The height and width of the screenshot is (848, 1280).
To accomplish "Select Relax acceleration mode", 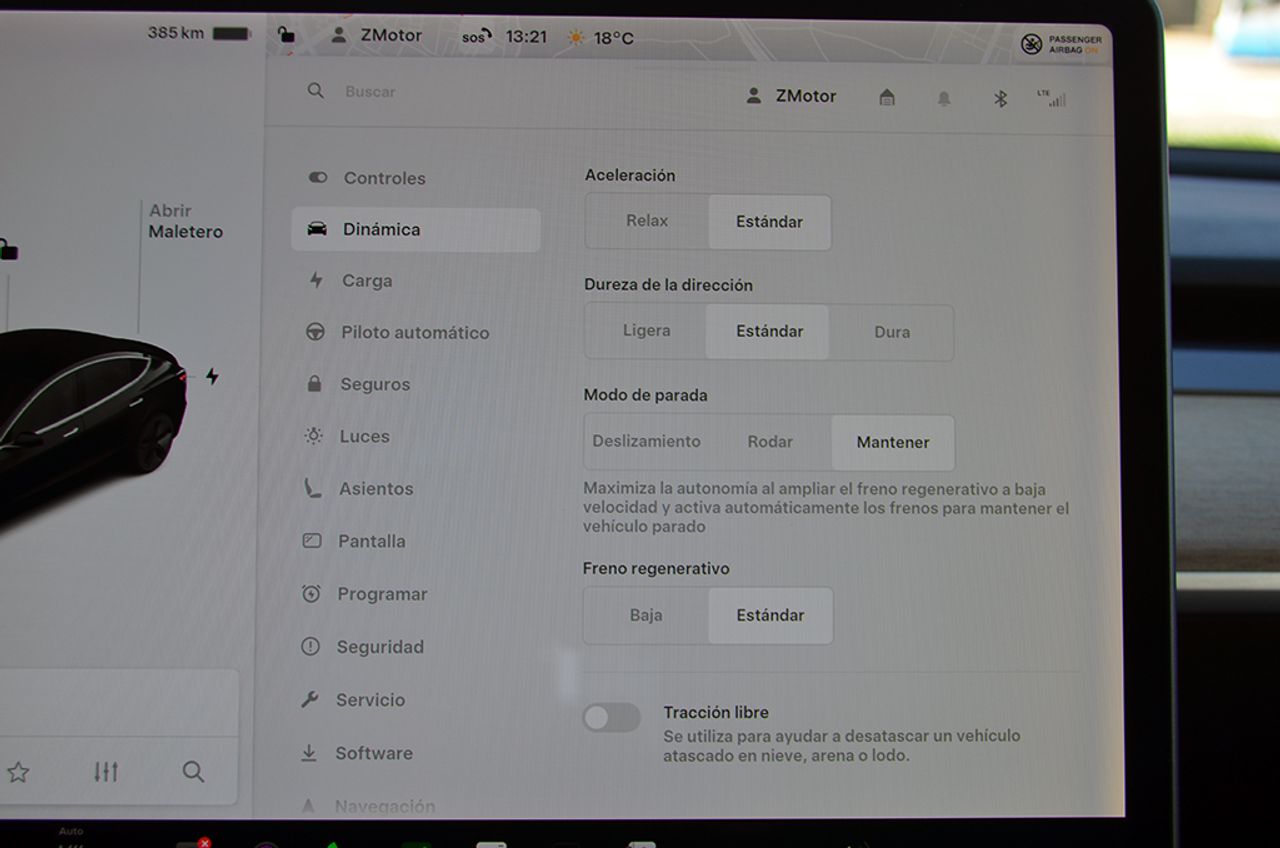I will coord(647,221).
